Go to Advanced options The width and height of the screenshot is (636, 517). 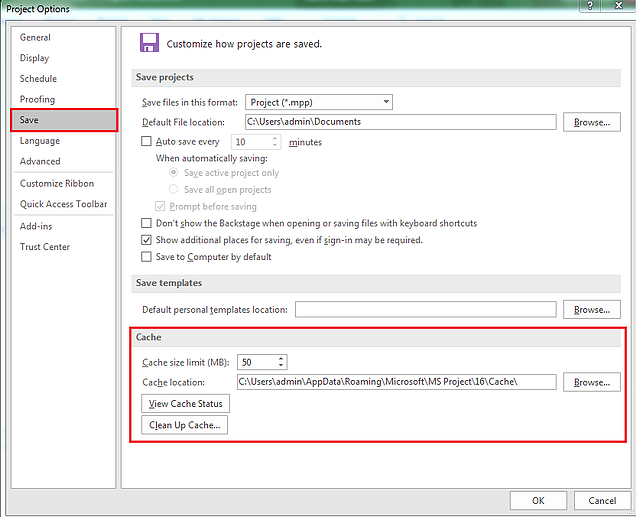click(x=40, y=161)
